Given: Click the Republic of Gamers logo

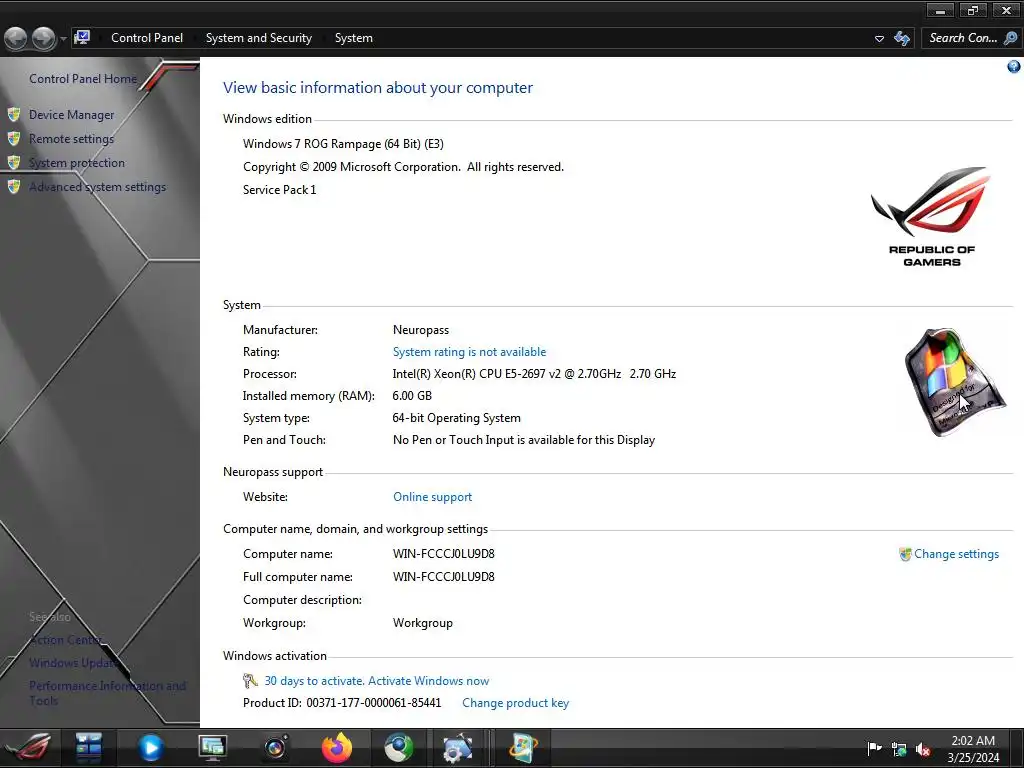Looking at the screenshot, I should tap(932, 216).
